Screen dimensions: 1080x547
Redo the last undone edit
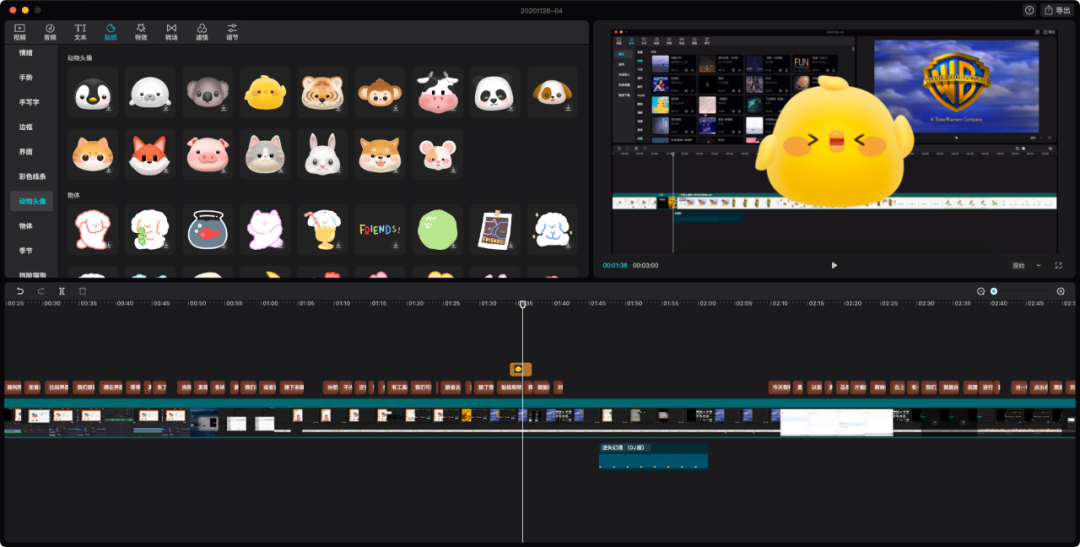click(41, 291)
